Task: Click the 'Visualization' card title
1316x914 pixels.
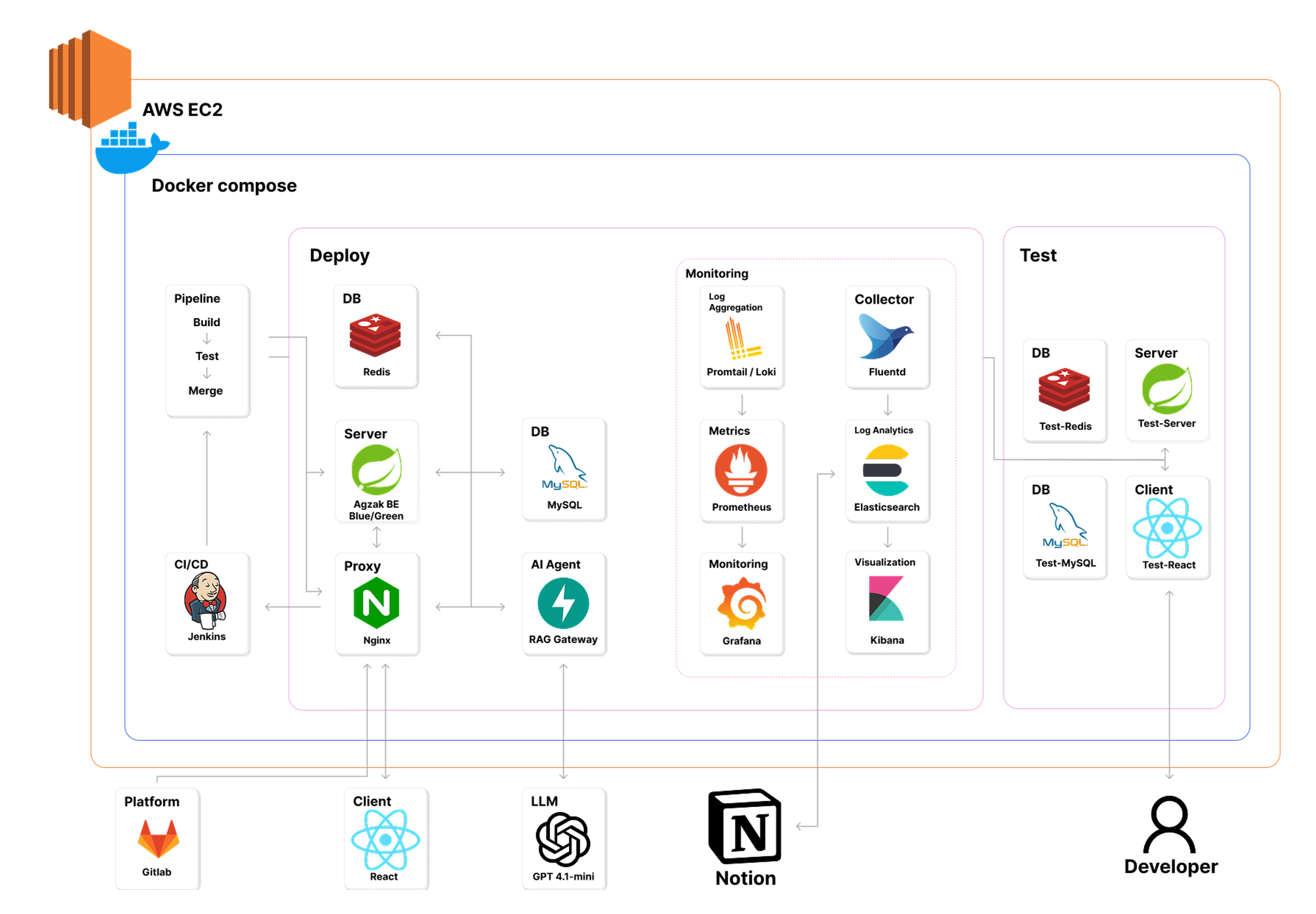Action: [x=884, y=562]
